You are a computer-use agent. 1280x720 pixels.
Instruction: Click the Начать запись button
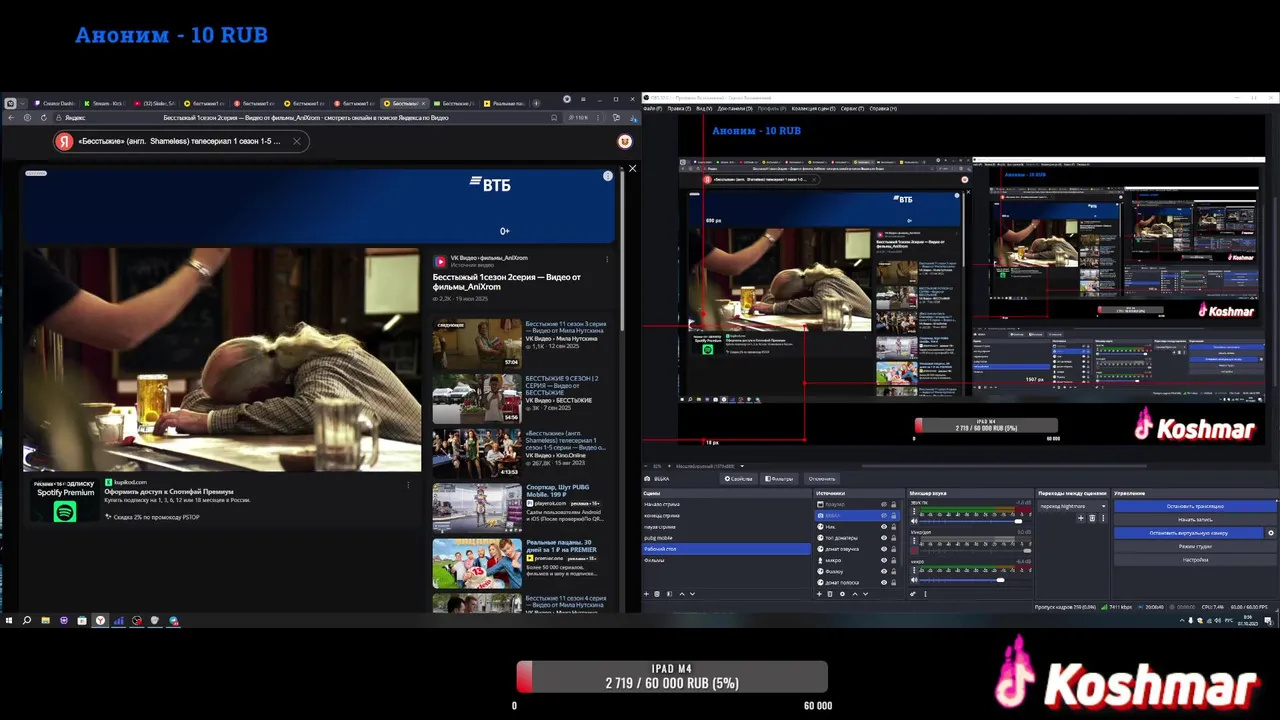tap(1195, 520)
